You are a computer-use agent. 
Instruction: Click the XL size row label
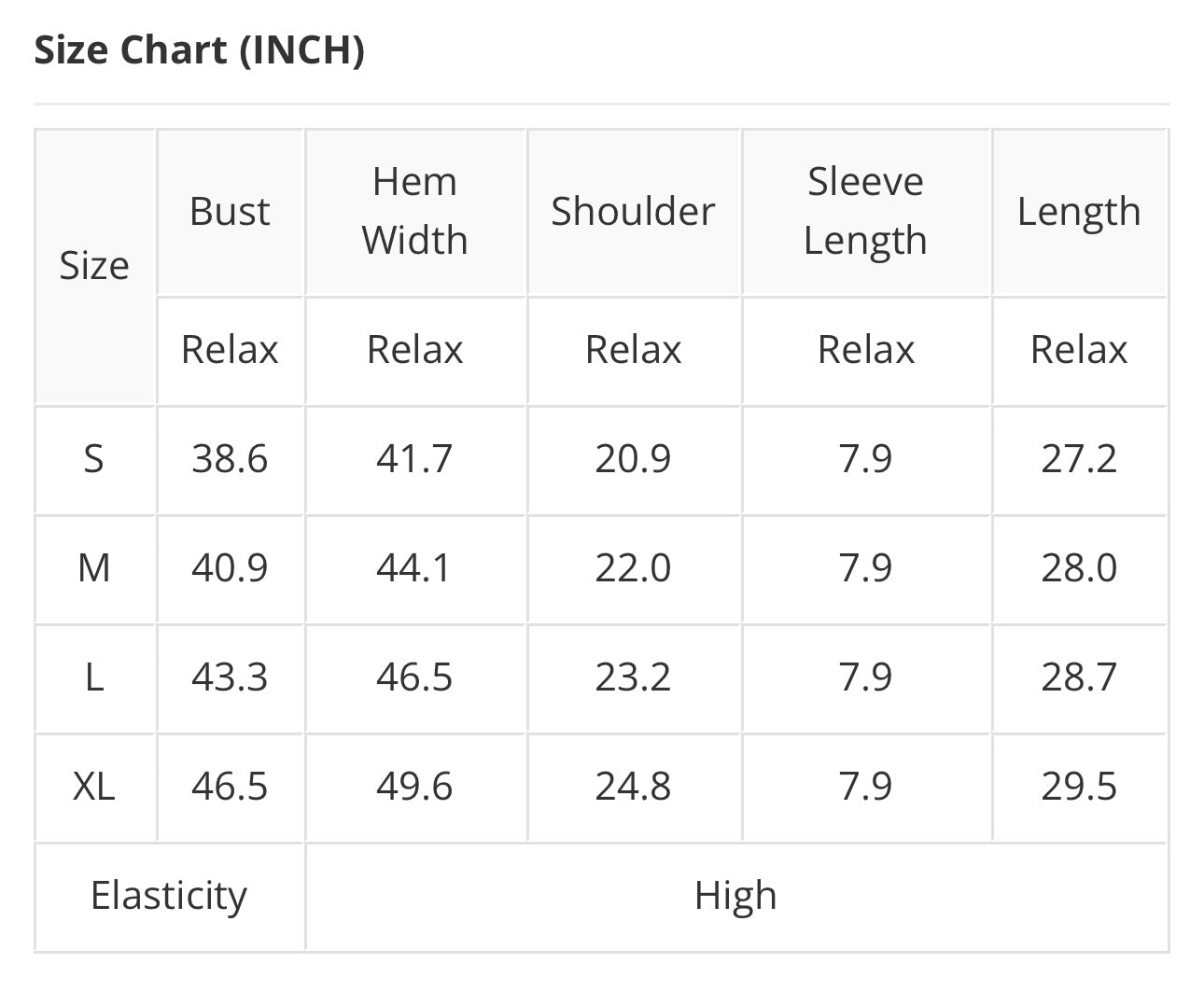[94, 787]
